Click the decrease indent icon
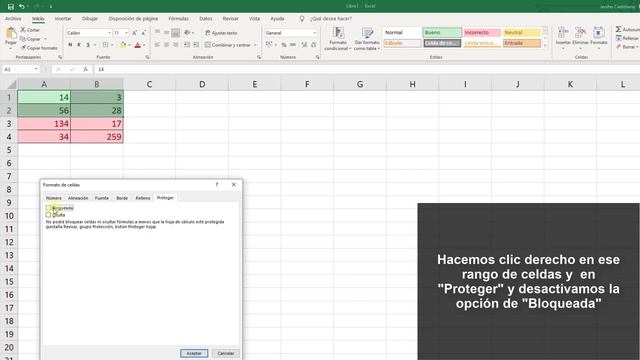 tap(187, 45)
